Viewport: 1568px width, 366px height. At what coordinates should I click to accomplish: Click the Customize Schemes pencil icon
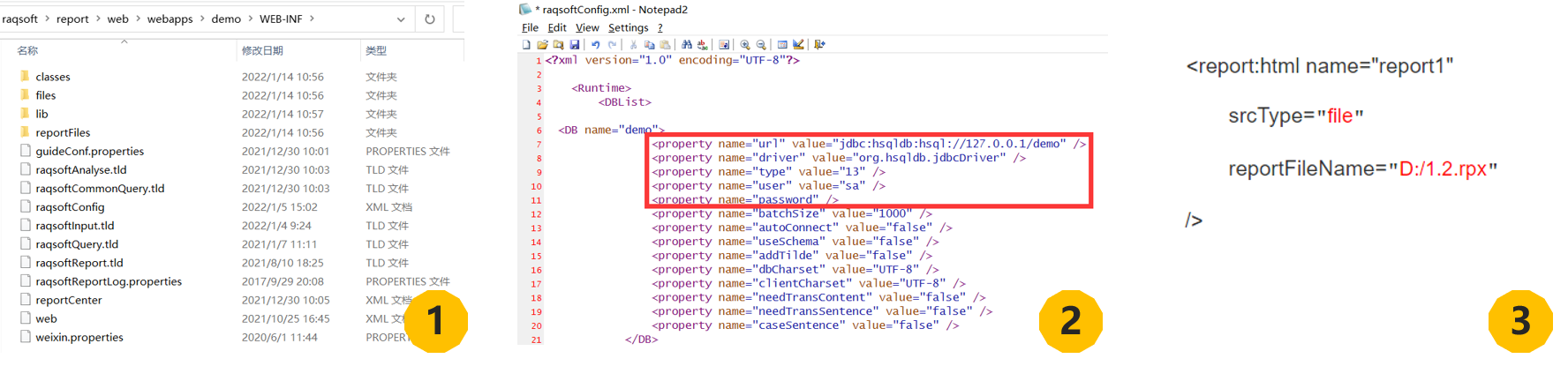[798, 44]
